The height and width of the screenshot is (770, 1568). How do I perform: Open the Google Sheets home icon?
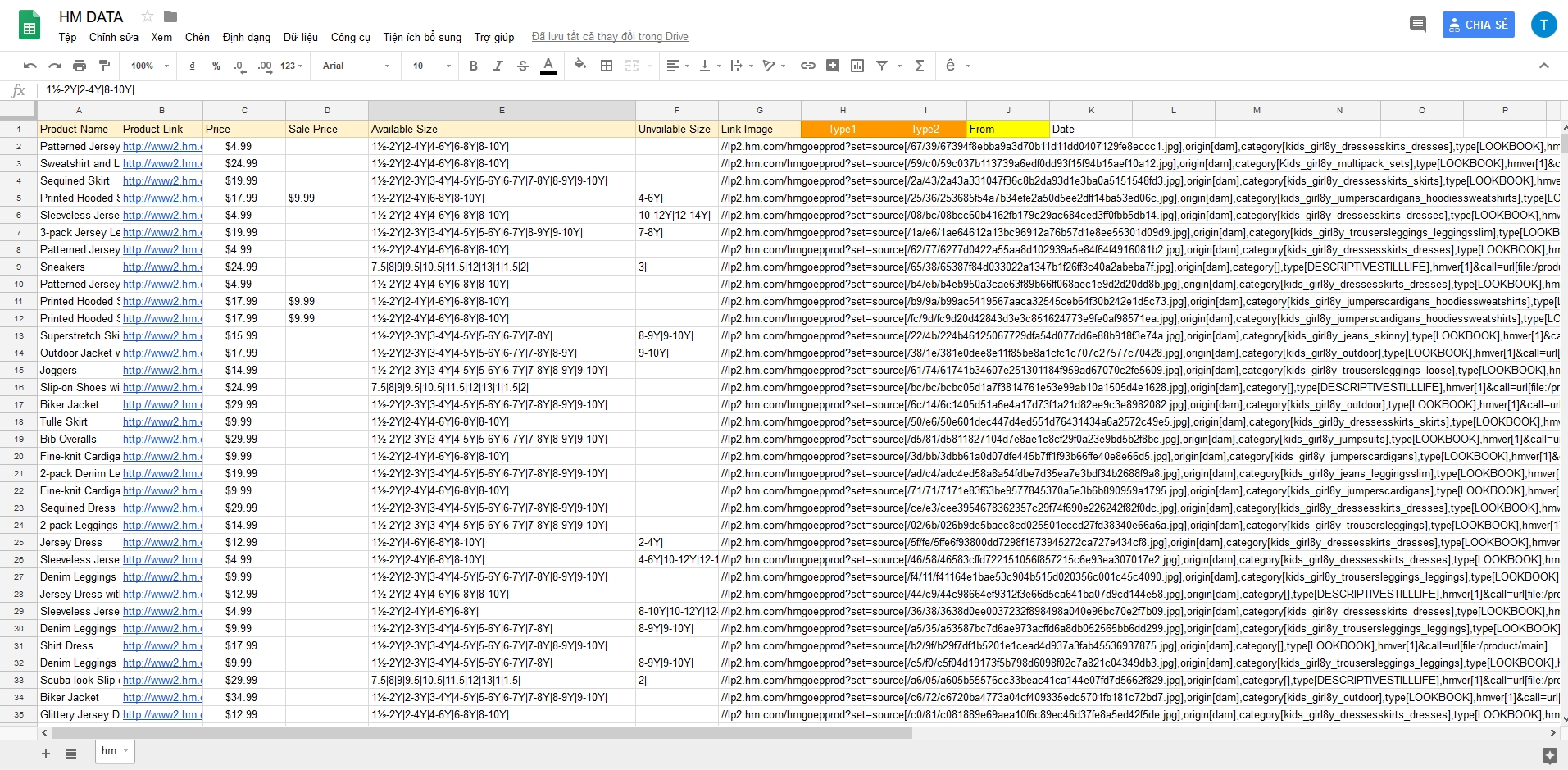30,25
